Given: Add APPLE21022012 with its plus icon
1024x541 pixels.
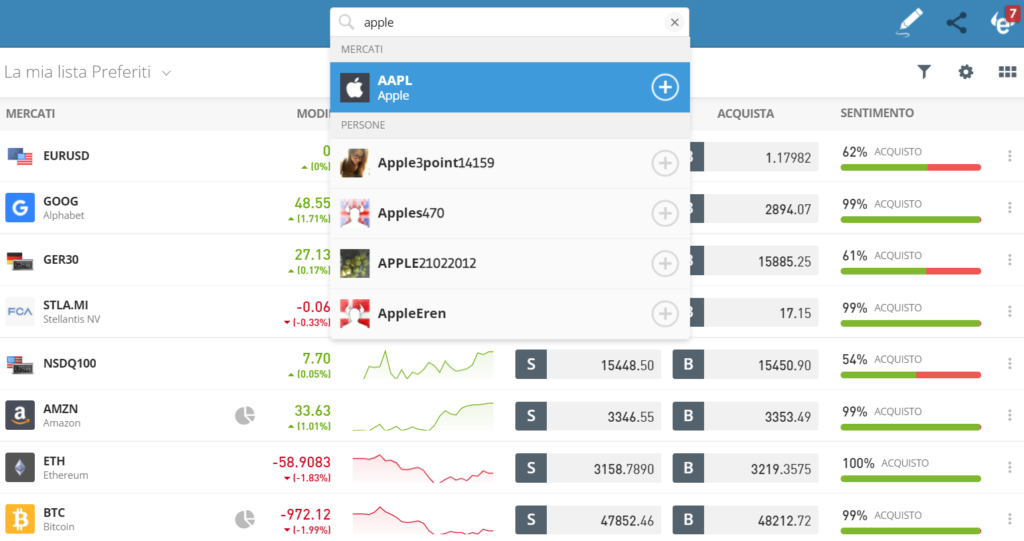Looking at the screenshot, I should point(665,263).
